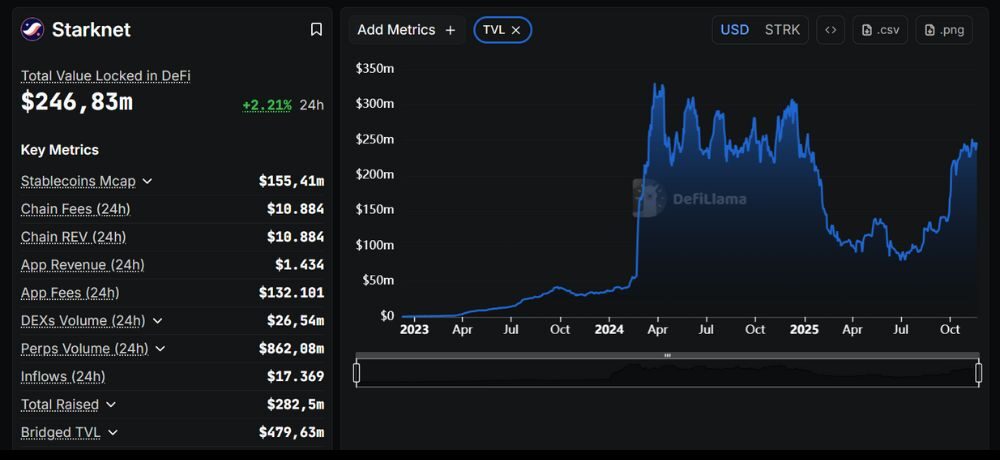This screenshot has width=1000, height=460.
Task: Bookmark the Starknet chain
Action: tap(316, 30)
